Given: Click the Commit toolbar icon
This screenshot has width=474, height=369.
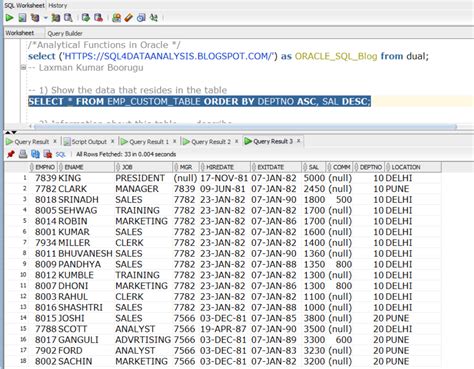Looking at the screenshot, I should [x=86, y=18].
